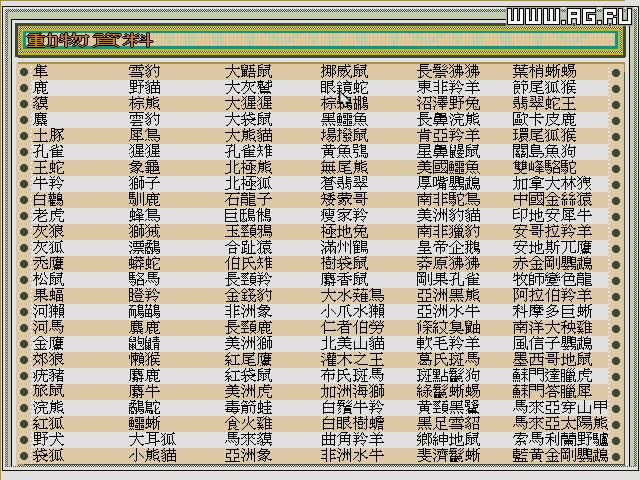Open the 安哥拉羚羊 entry
640x480 pixels.
552,231
